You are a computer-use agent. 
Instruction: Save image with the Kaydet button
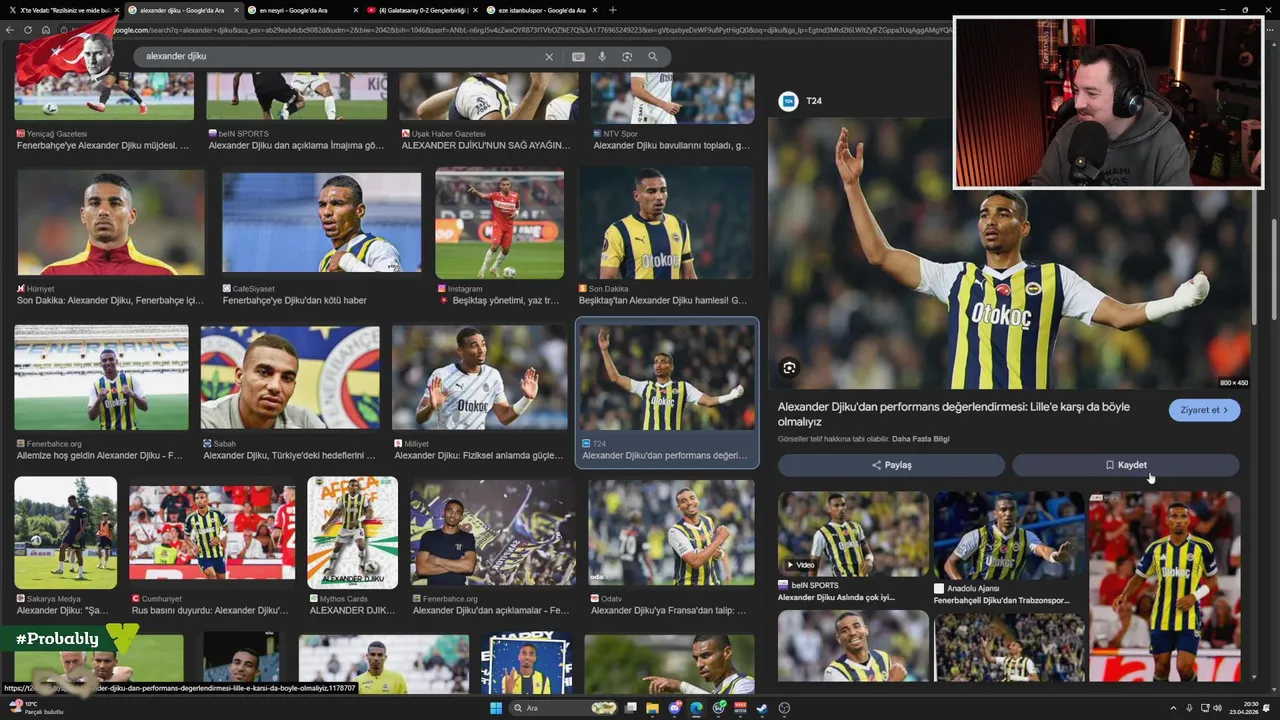tap(1126, 465)
